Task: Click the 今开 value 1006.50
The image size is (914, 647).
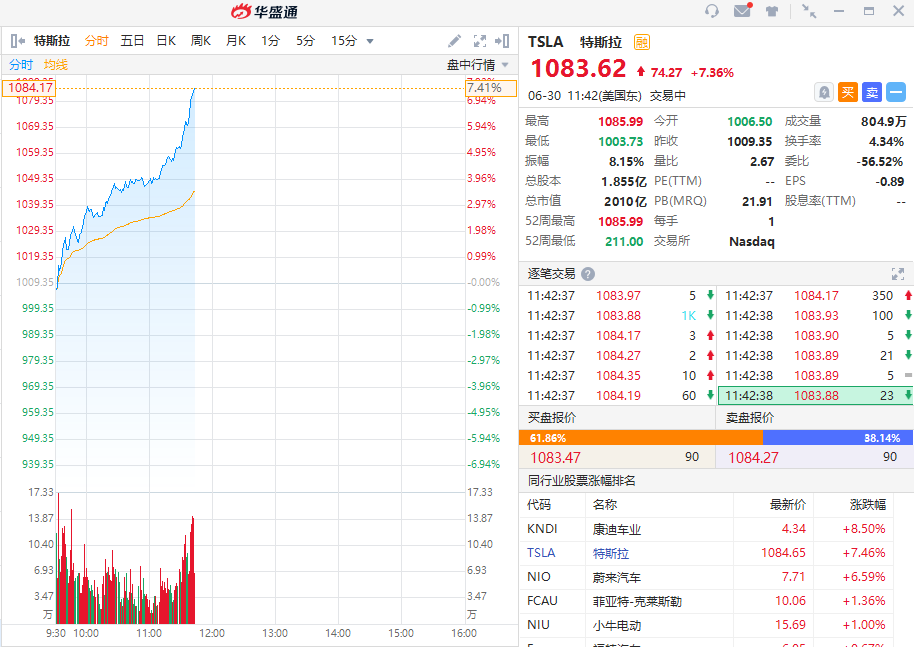Action: click(749, 121)
